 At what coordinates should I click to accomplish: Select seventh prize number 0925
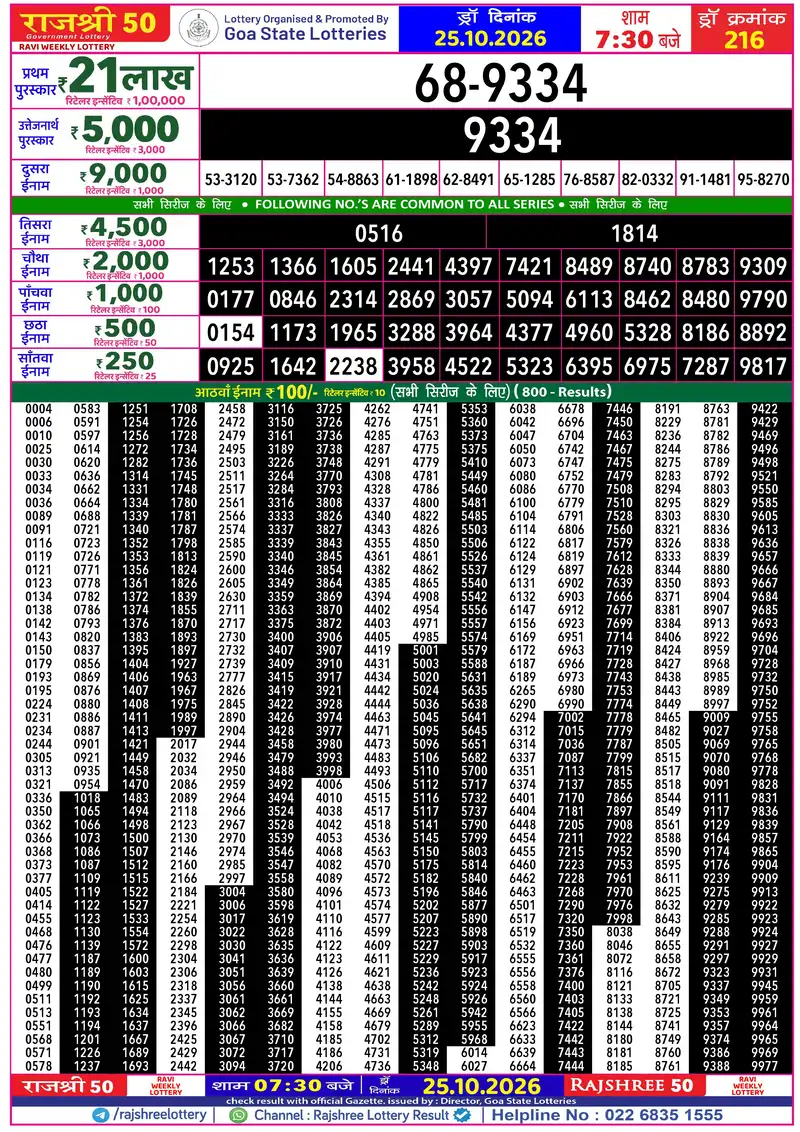(230, 366)
